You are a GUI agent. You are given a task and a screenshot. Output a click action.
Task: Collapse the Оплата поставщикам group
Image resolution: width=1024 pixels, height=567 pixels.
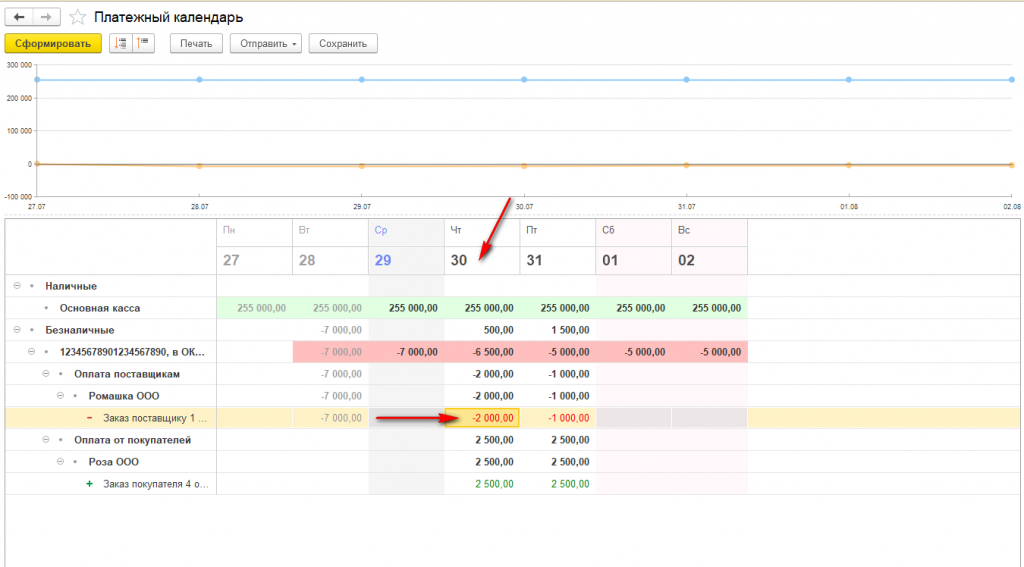tap(46, 374)
